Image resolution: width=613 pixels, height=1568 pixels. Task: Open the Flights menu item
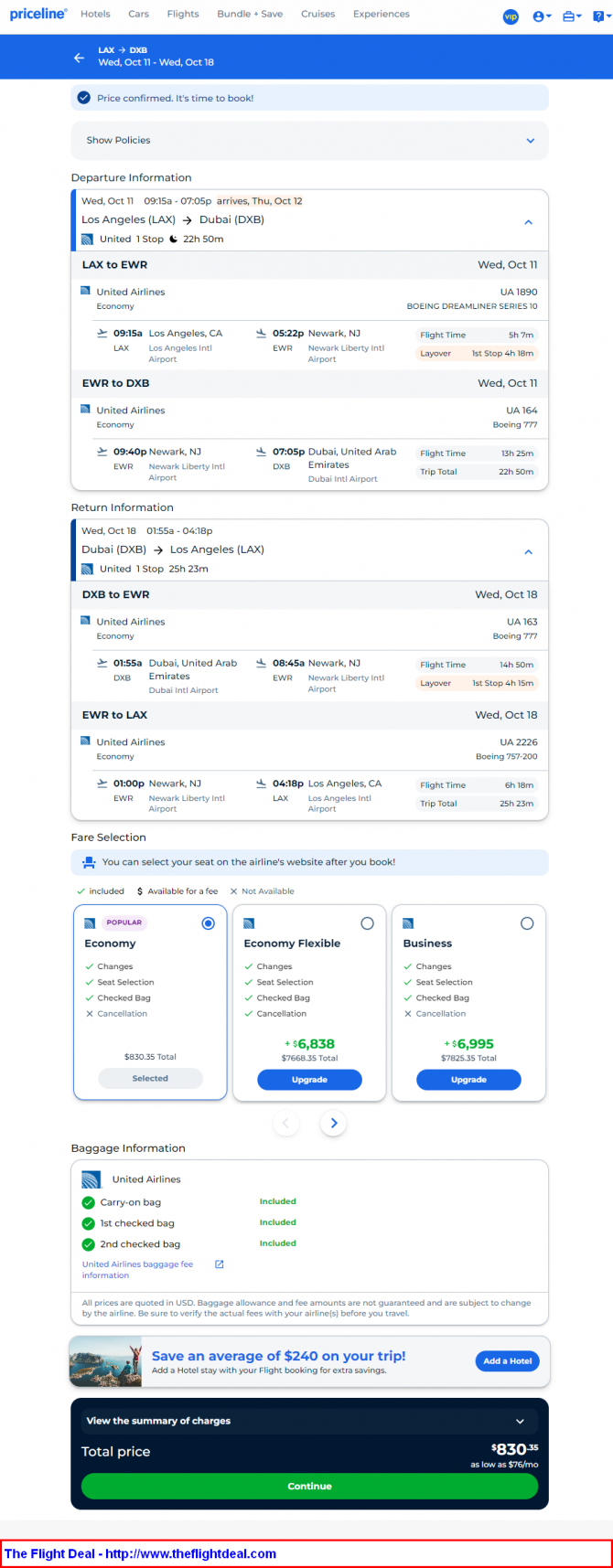[183, 14]
